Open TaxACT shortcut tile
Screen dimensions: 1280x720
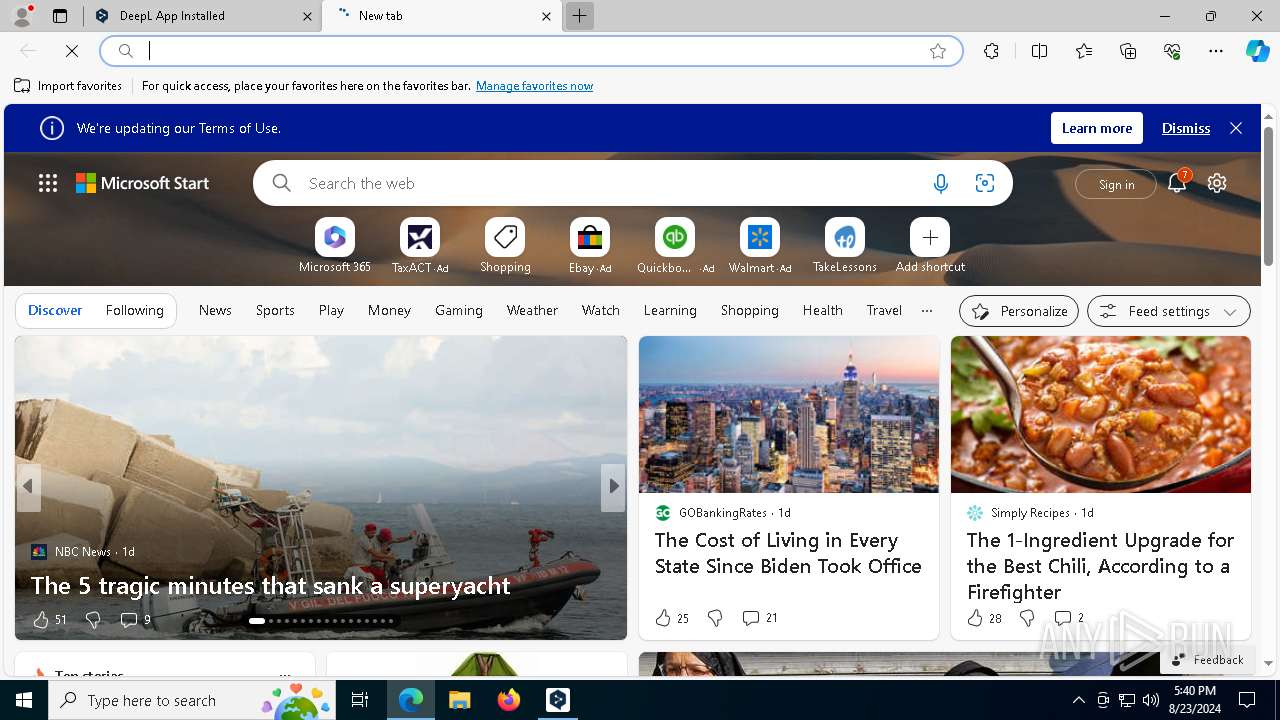click(420, 246)
